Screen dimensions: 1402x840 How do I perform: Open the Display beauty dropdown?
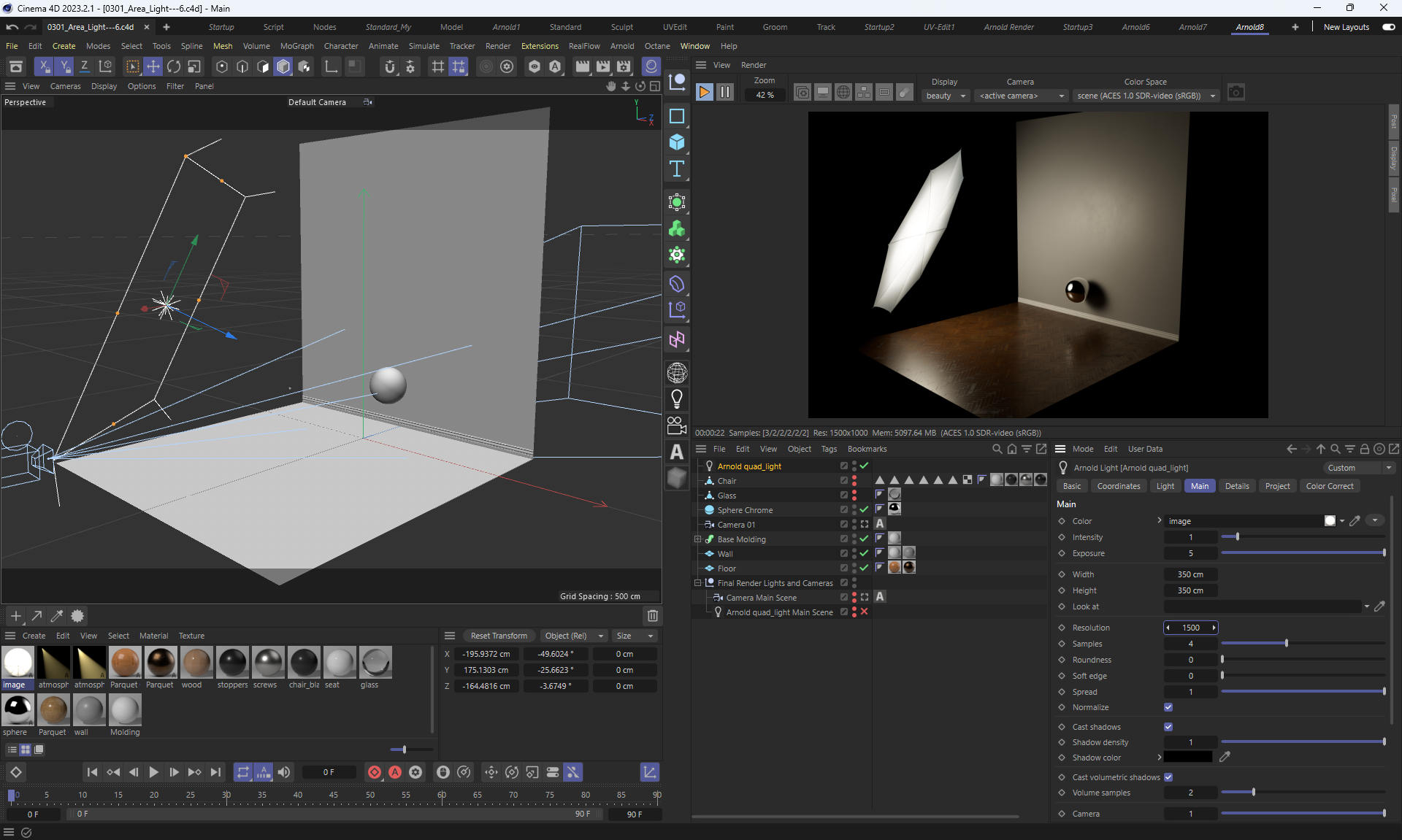pos(946,96)
